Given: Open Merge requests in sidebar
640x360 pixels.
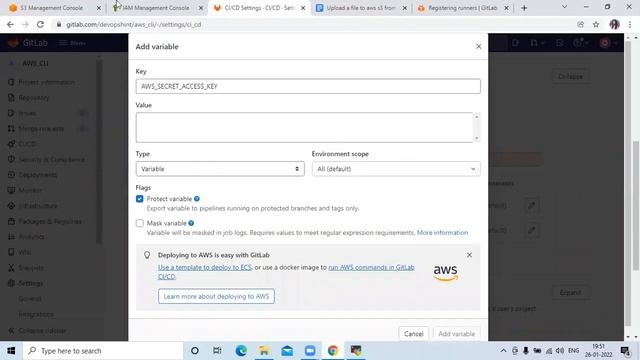Looking at the screenshot, I should tap(41, 129).
